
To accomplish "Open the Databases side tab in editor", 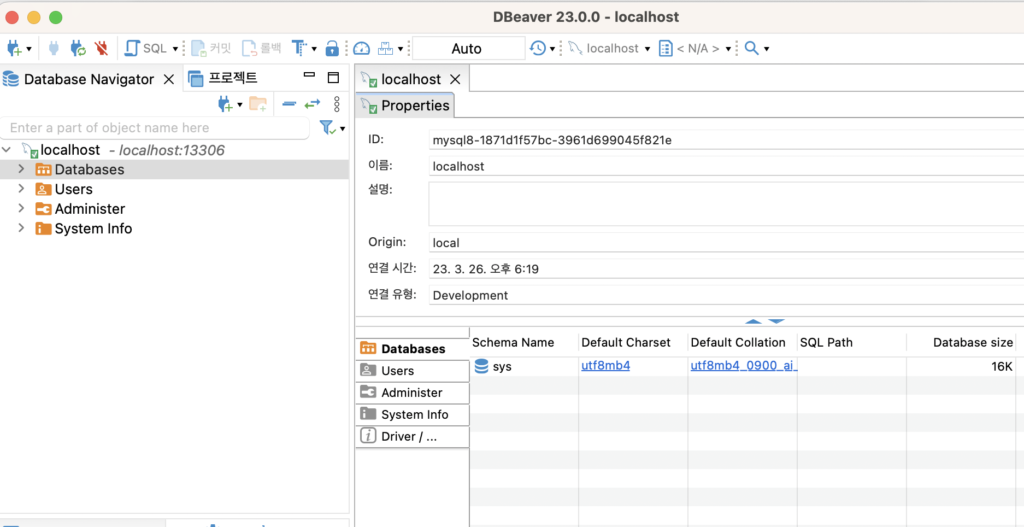I will [x=412, y=349].
